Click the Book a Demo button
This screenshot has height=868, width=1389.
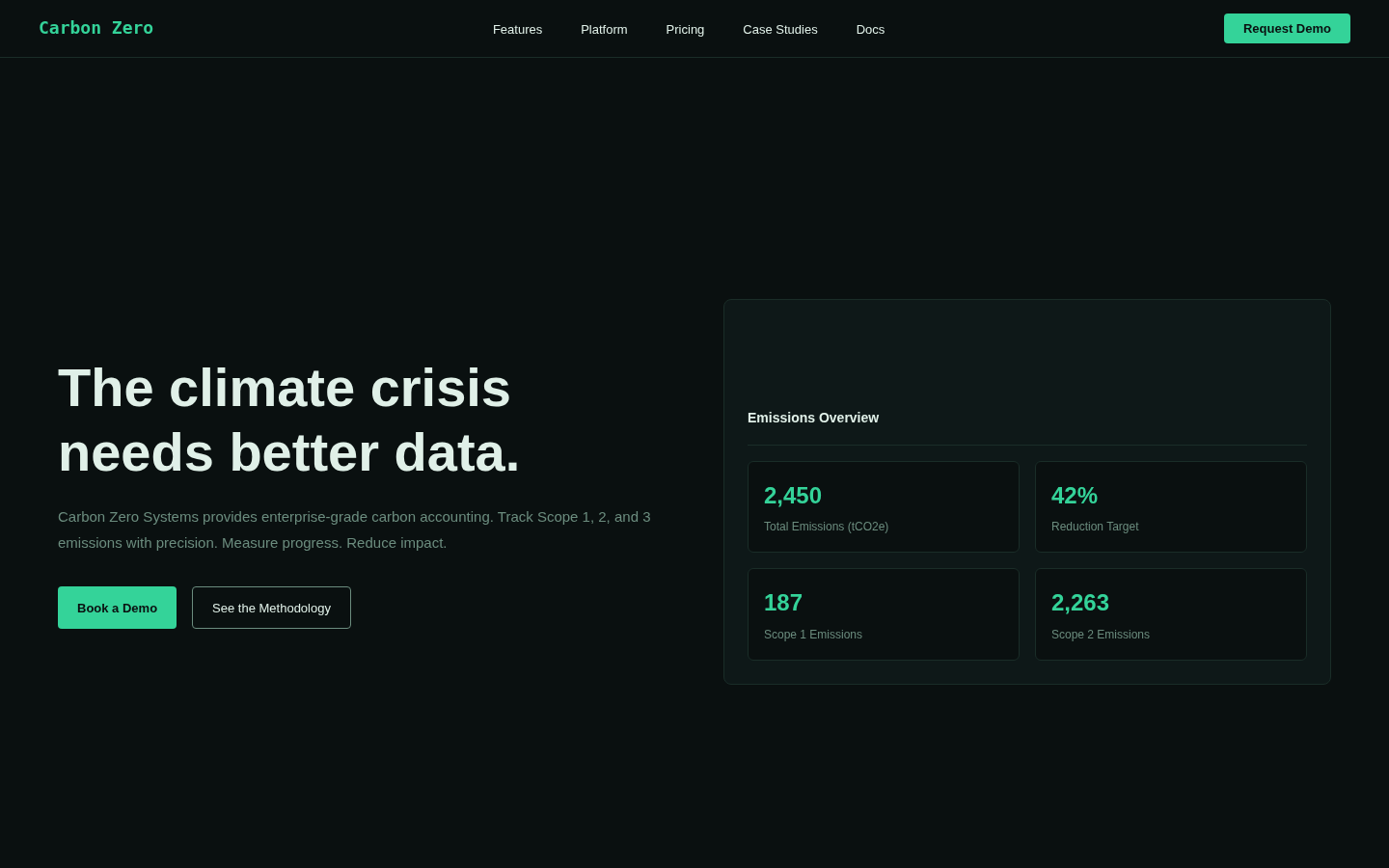pos(117,608)
